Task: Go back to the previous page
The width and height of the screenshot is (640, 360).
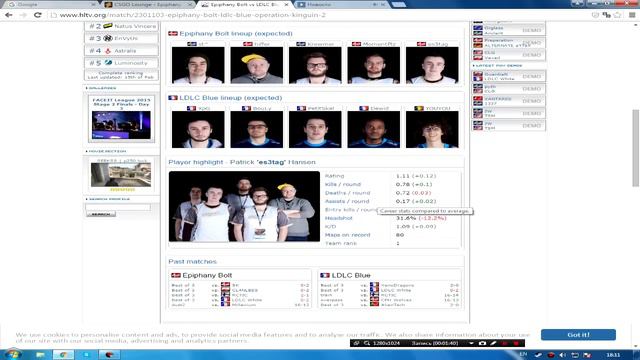Action: [x=8, y=15]
